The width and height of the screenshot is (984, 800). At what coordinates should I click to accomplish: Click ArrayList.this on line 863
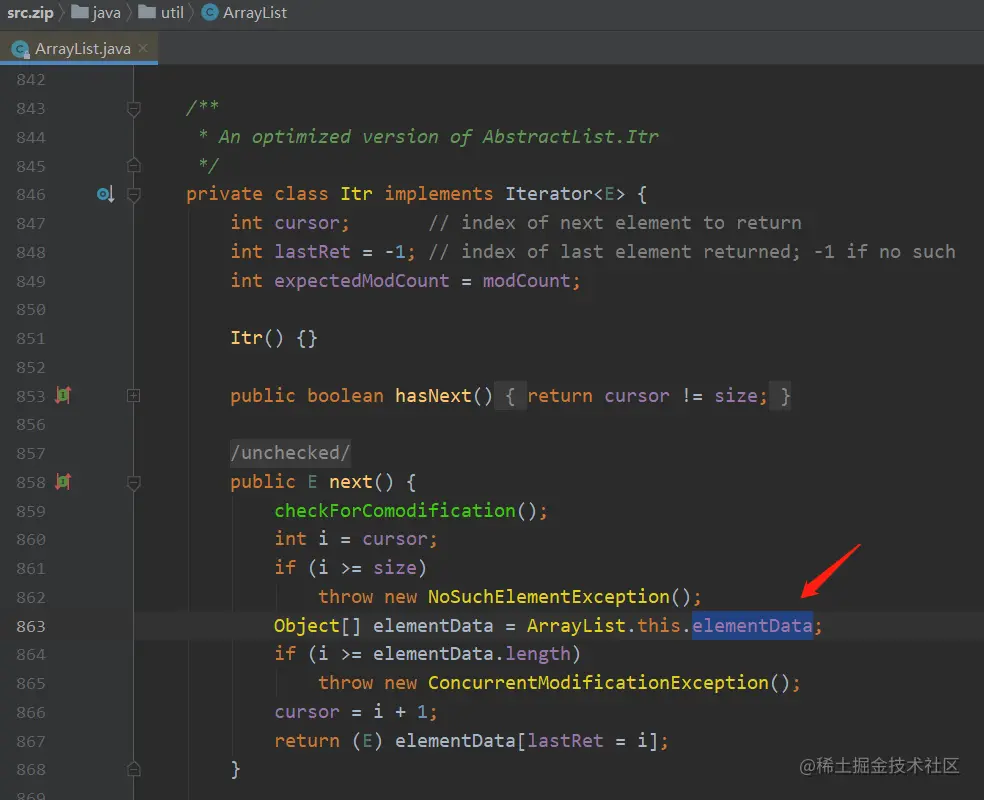(x=604, y=626)
